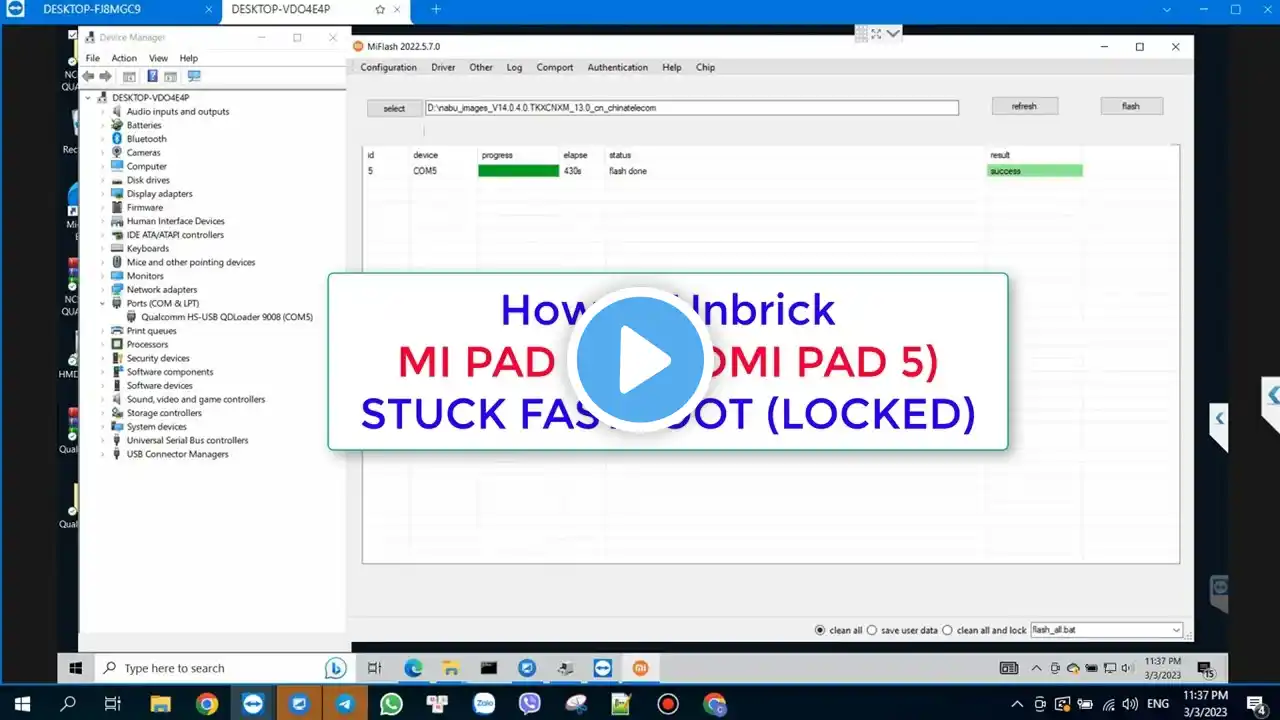Image resolution: width=1280 pixels, height=720 pixels.
Task: Click the flash done status text
Action: tap(628, 171)
